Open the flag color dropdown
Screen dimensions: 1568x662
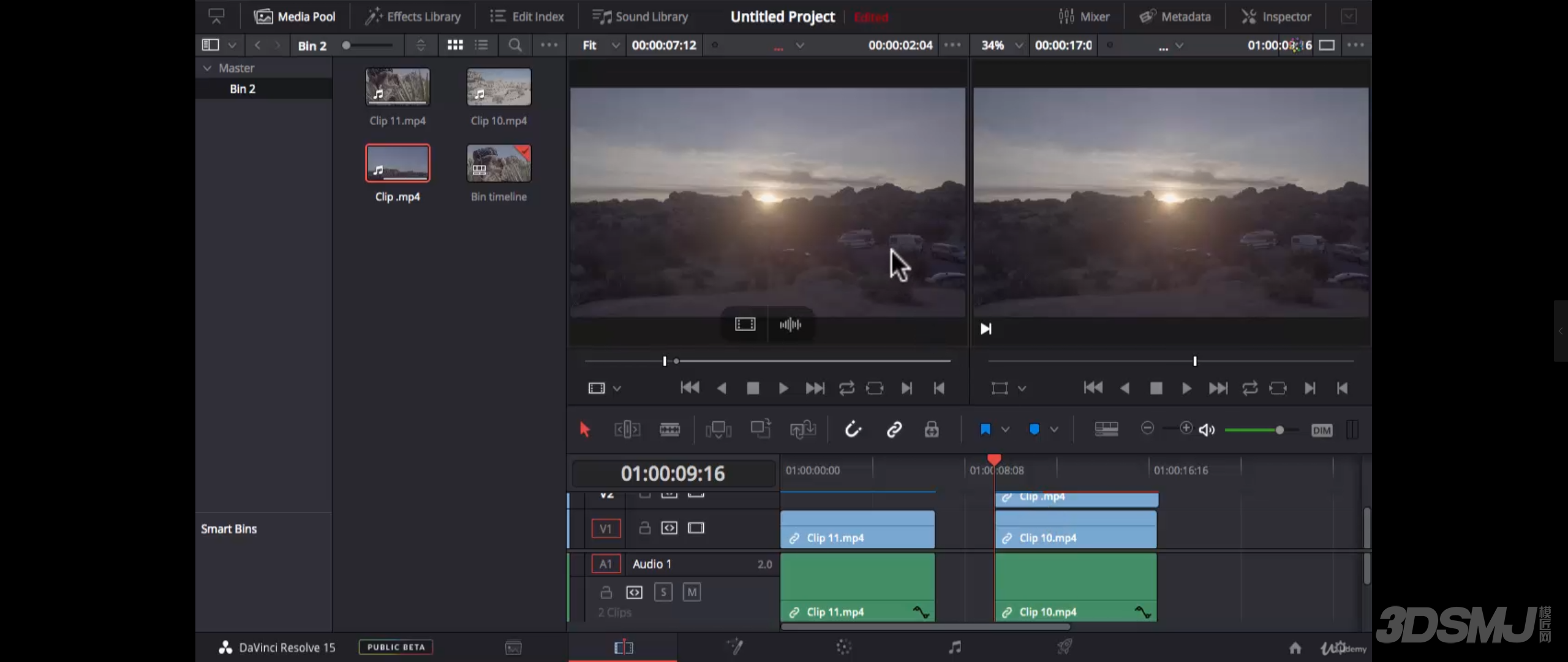point(1005,430)
